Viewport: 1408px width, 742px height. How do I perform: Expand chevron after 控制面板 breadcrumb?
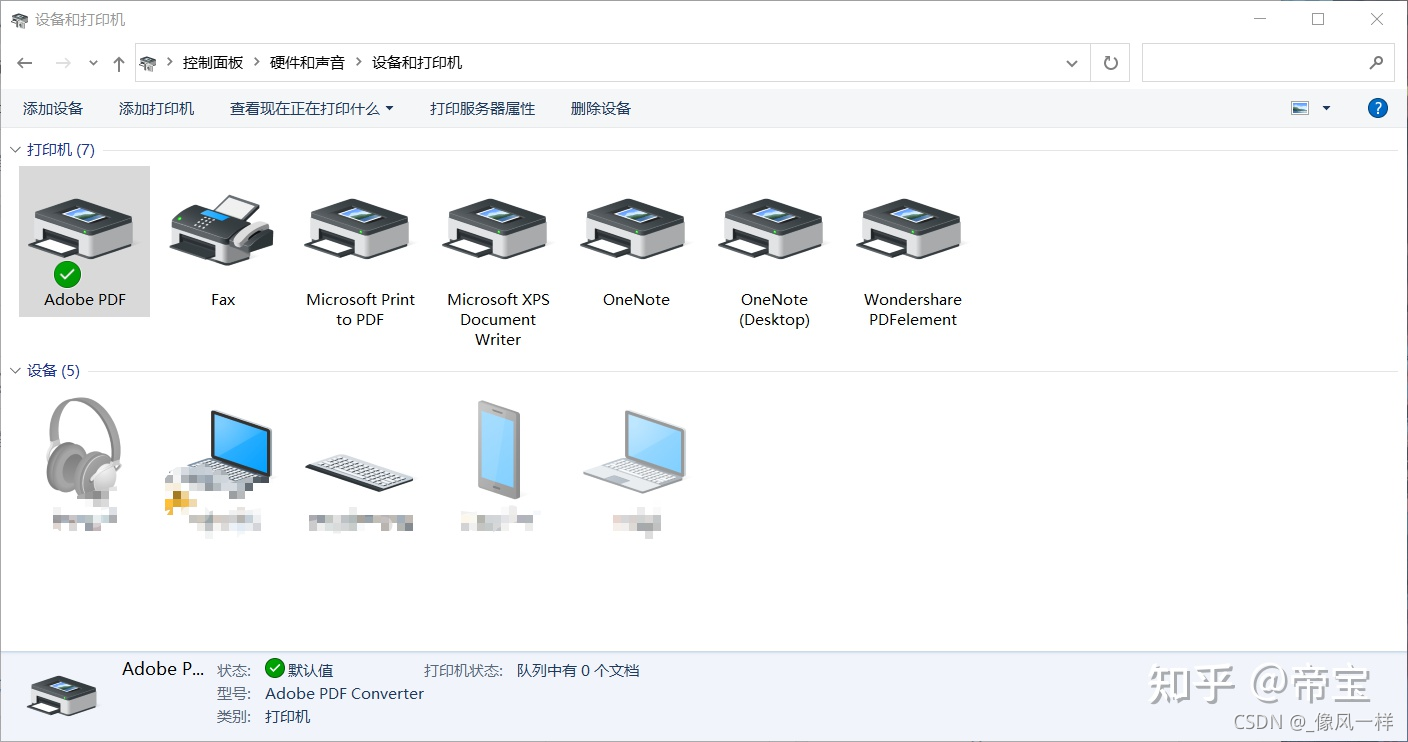pos(257,63)
